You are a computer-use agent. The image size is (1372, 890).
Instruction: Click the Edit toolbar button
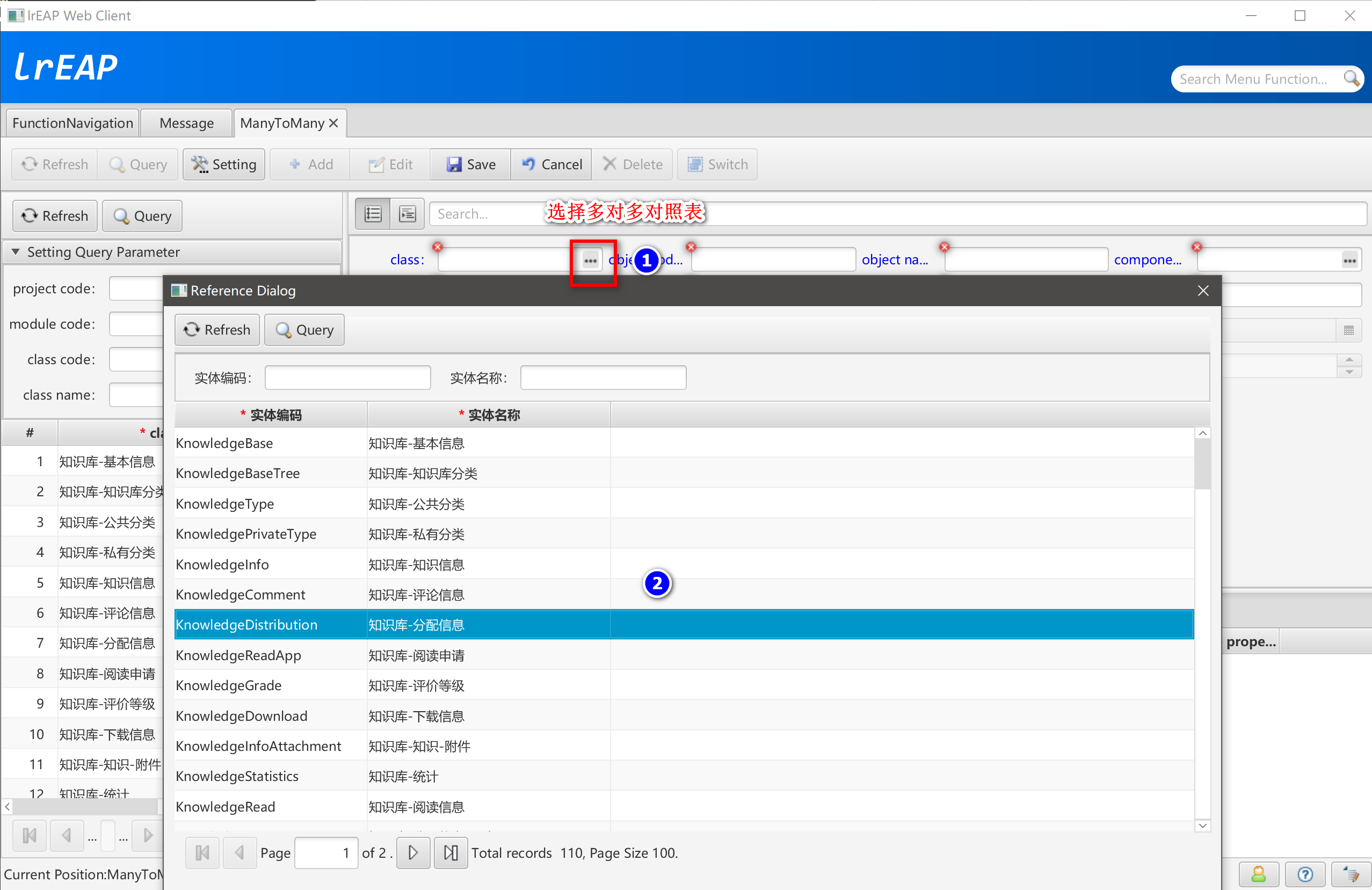pyautogui.click(x=390, y=164)
